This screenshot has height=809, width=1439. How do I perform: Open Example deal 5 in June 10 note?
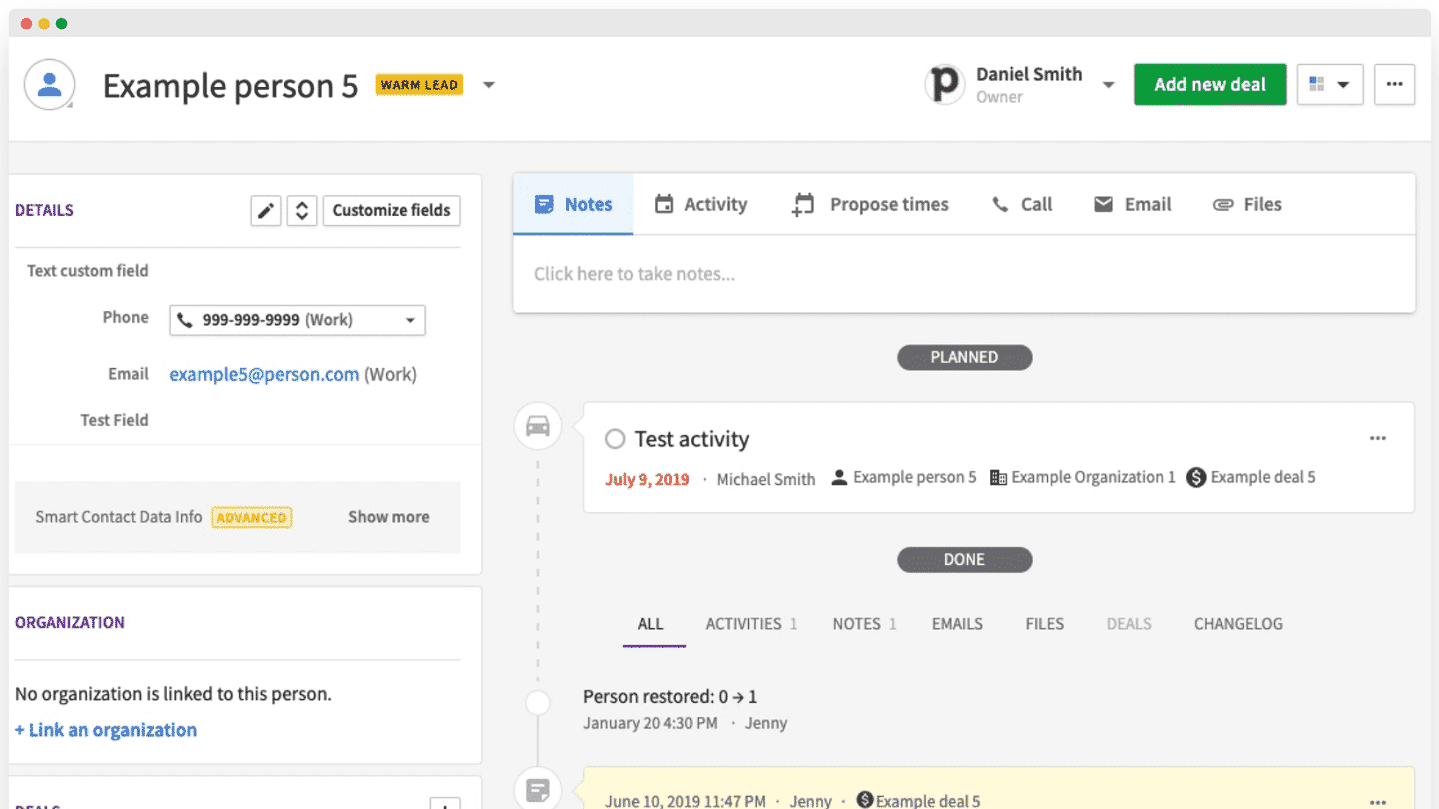click(x=927, y=801)
